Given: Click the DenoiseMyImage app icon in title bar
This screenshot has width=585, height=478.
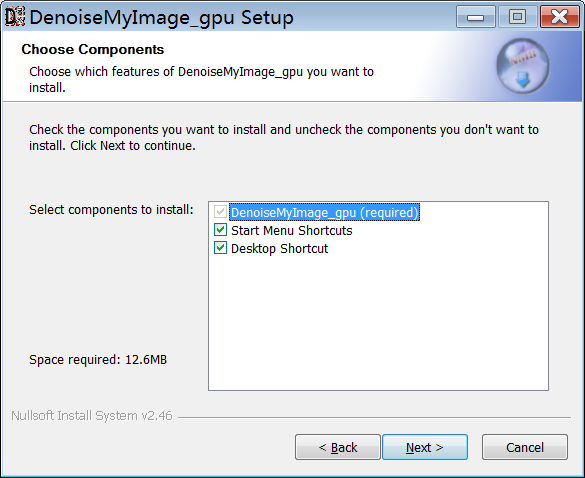Looking at the screenshot, I should pyautogui.click(x=15, y=16).
